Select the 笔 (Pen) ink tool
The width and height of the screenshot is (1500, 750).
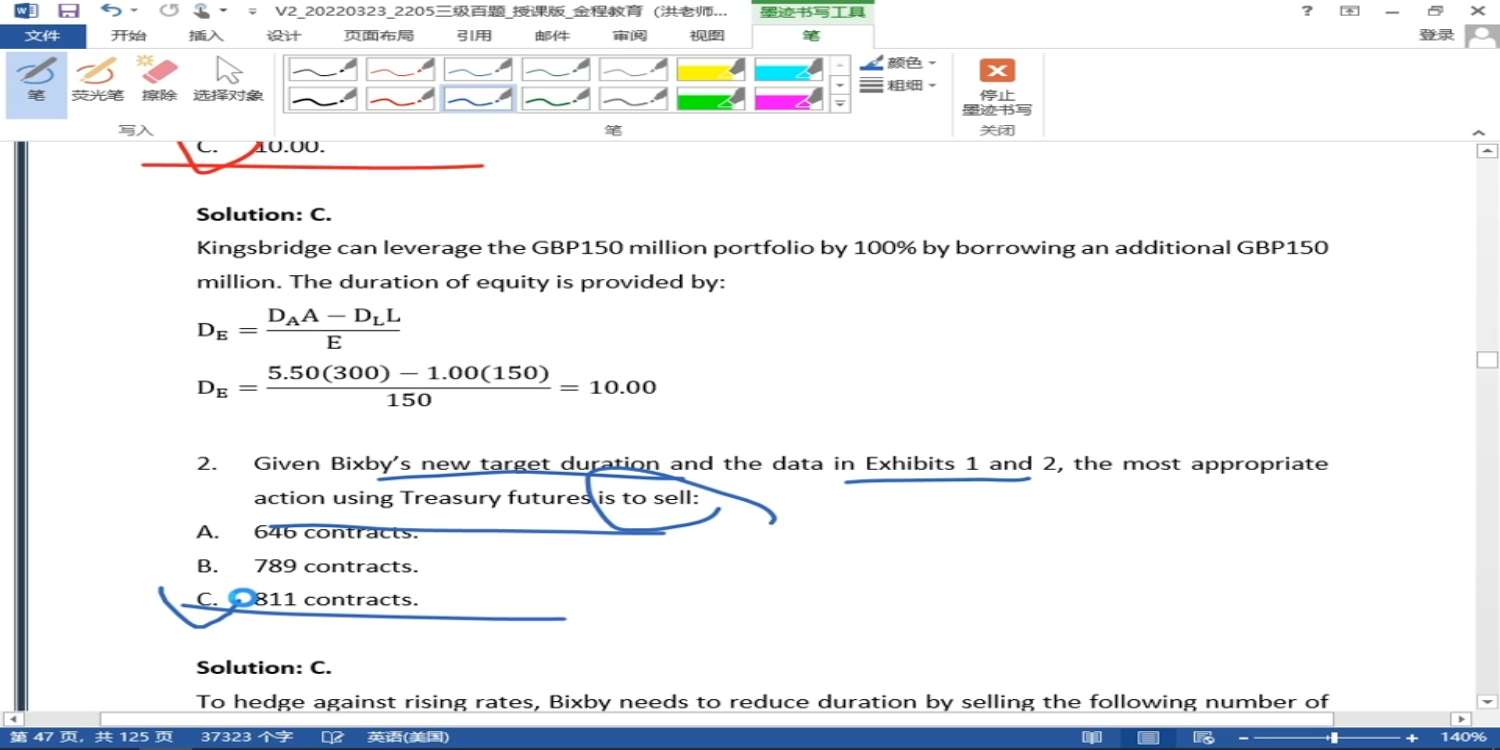coord(36,80)
